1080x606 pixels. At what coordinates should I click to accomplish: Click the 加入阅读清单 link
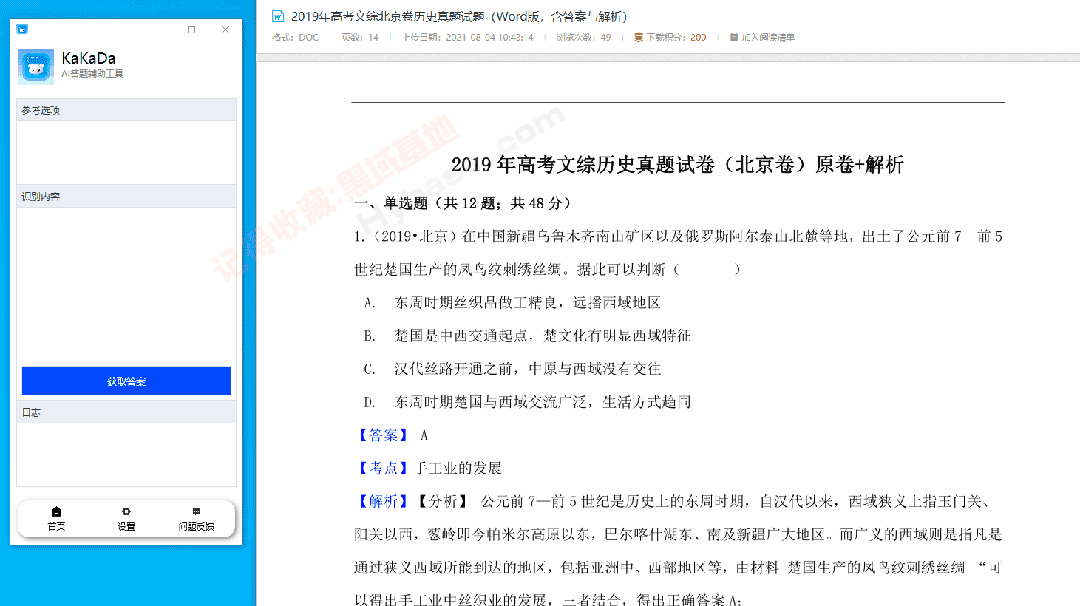tap(768, 37)
